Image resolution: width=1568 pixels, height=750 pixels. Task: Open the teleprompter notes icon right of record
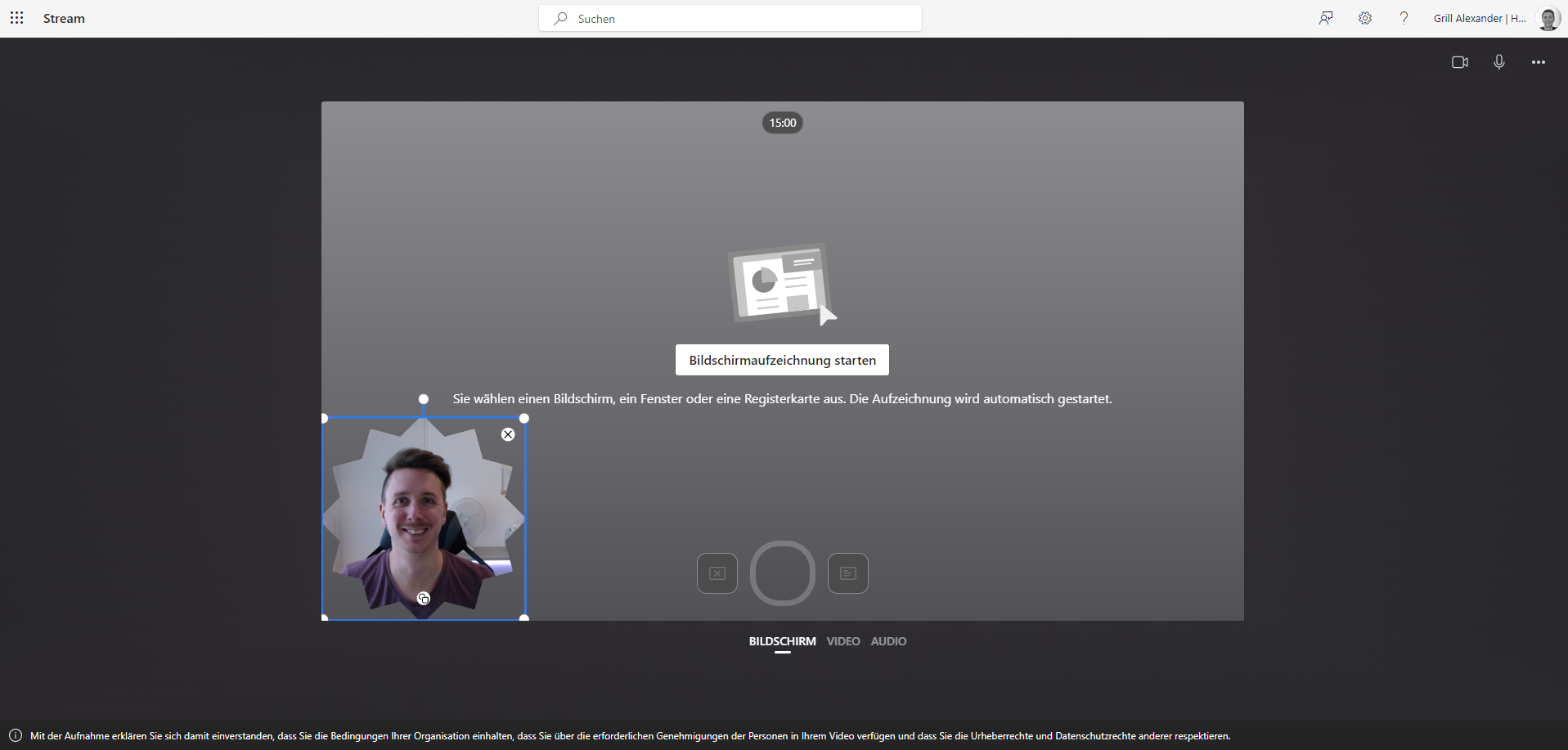tap(848, 573)
